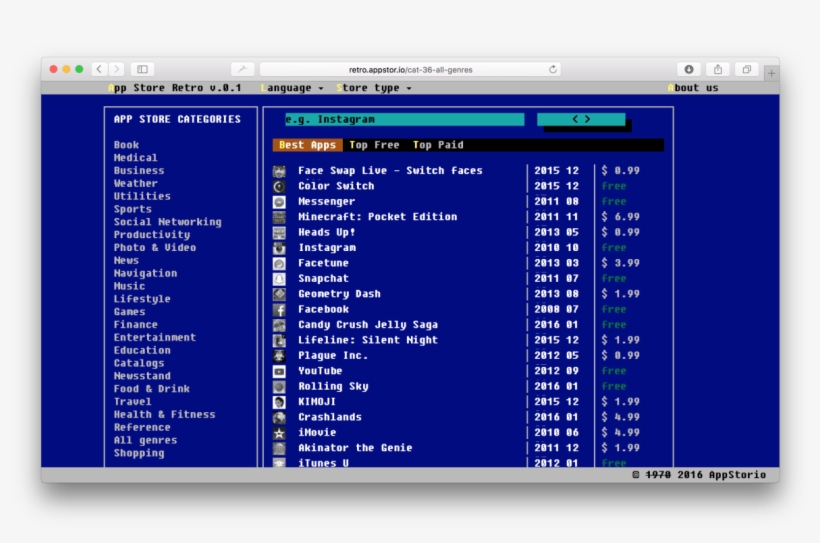Click the iMovie star icon
The height and width of the screenshot is (543, 820).
click(279, 433)
